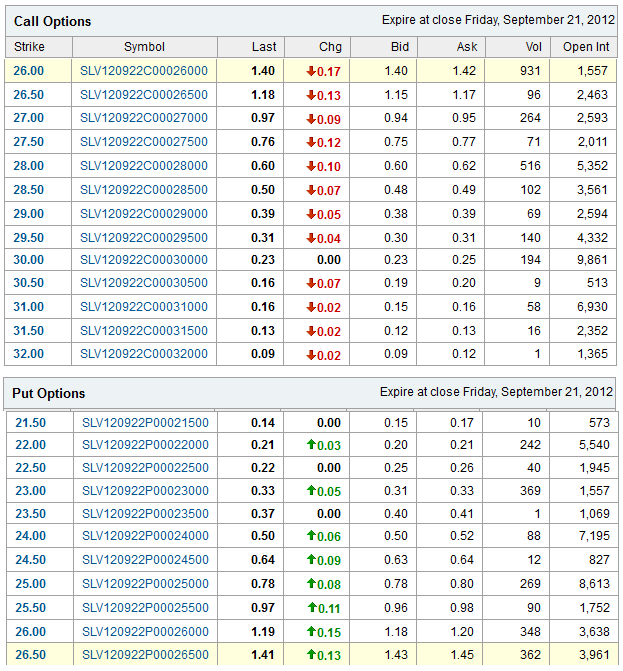Open symbol link SLV120922P00021500

point(146,423)
